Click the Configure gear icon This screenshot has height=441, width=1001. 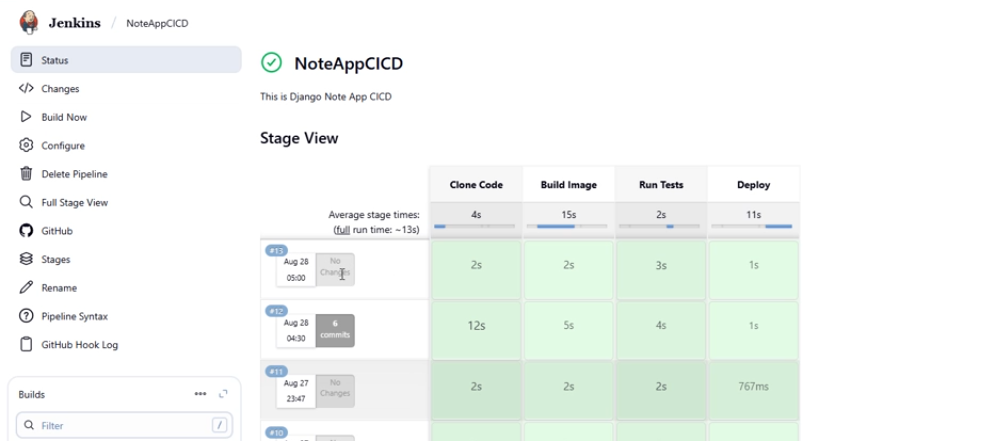pyautogui.click(x=26, y=146)
